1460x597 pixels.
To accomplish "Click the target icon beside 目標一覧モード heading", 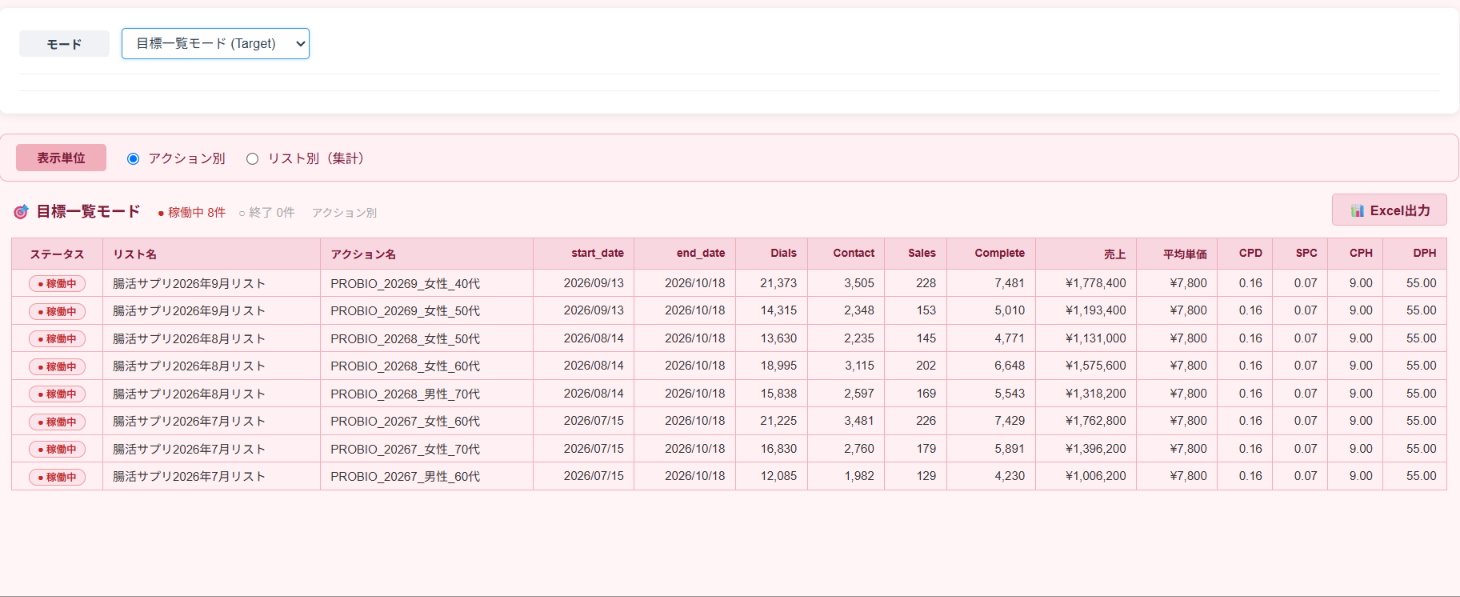I will (20, 212).
